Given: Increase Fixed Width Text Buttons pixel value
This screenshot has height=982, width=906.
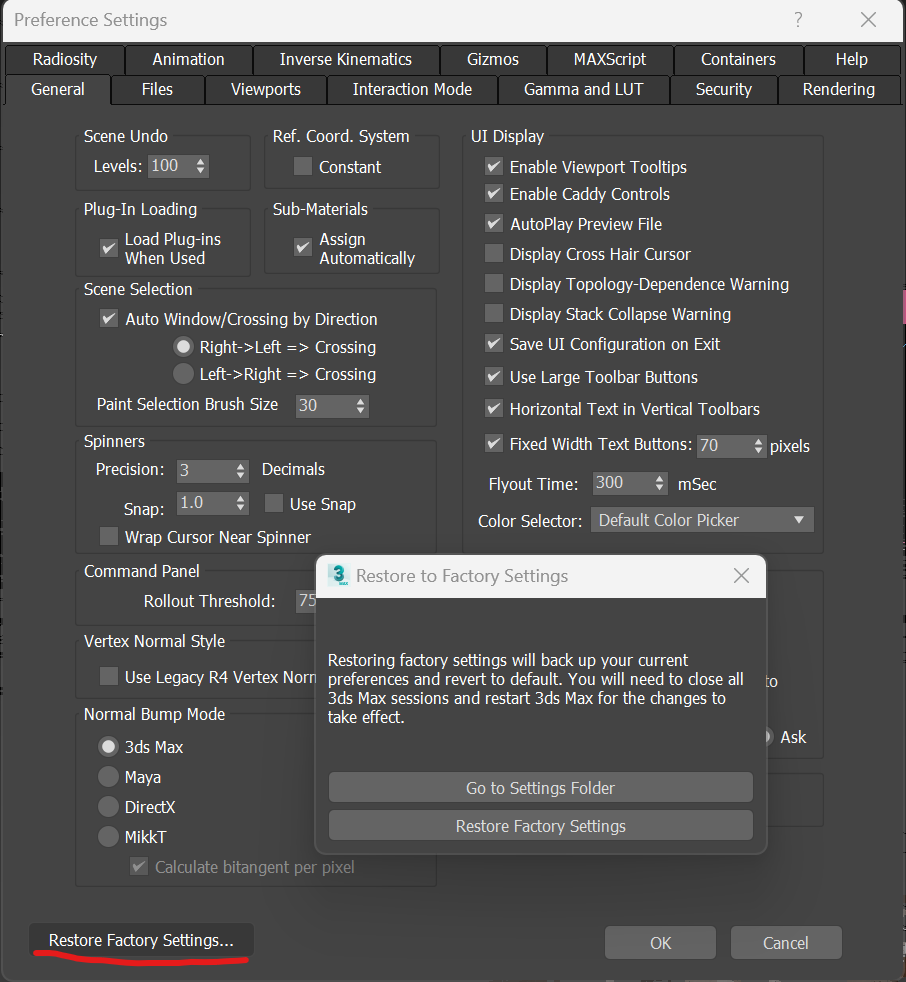Looking at the screenshot, I should point(758,441).
